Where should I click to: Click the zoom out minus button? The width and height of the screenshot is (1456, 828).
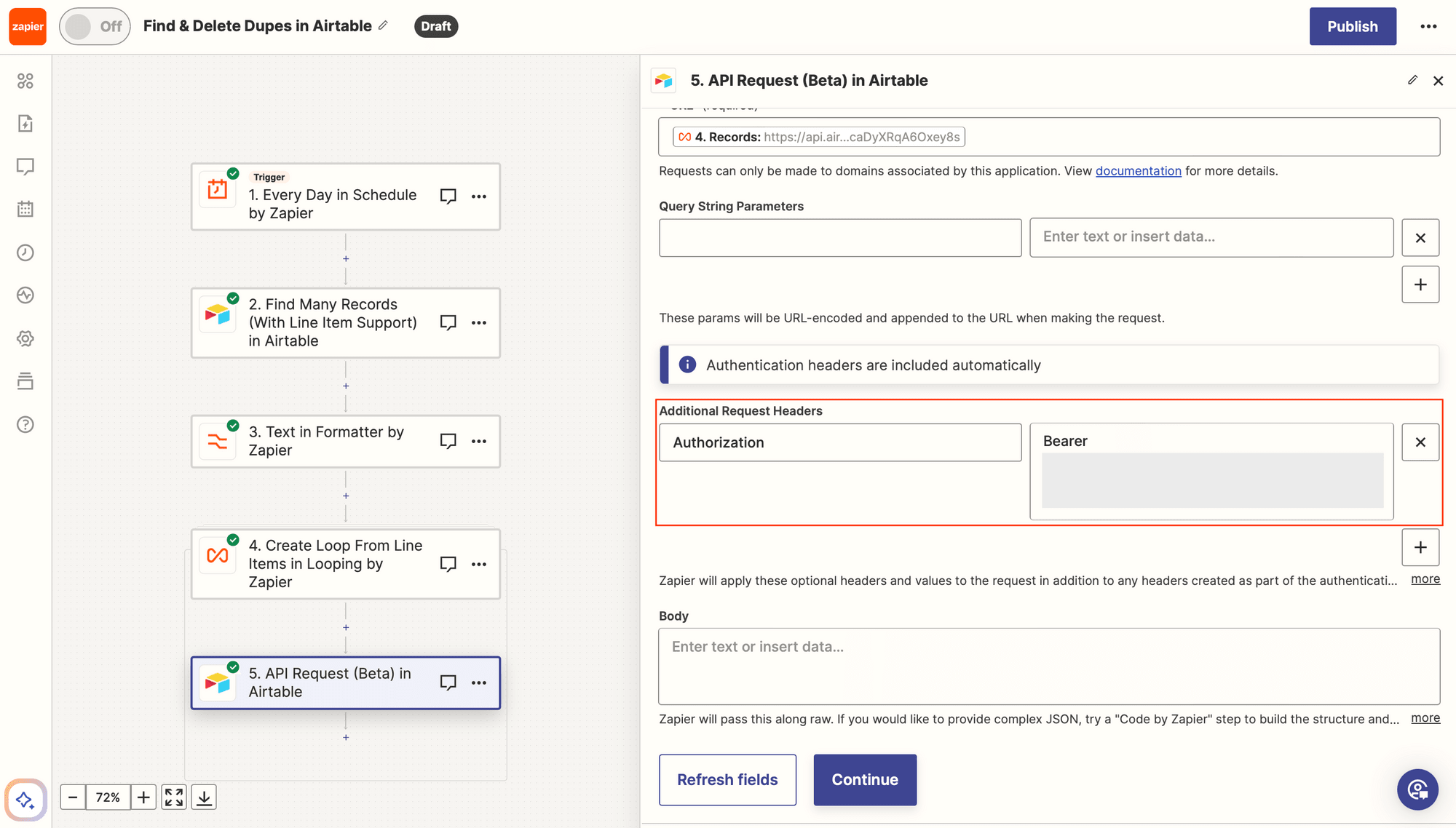[73, 797]
